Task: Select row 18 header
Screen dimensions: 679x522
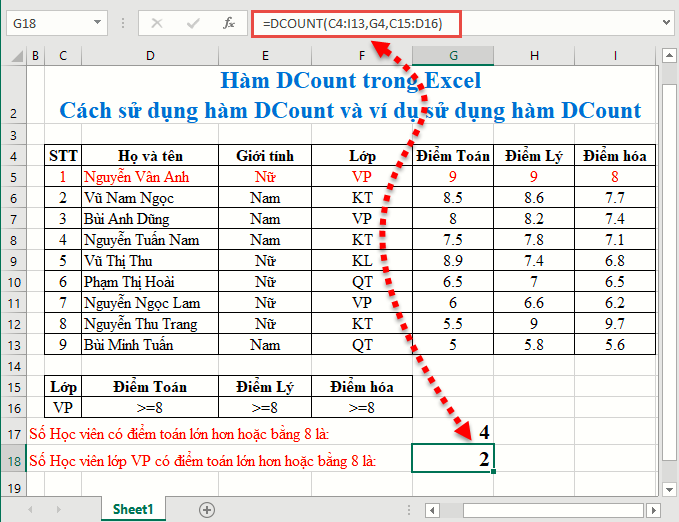Action: point(11,460)
